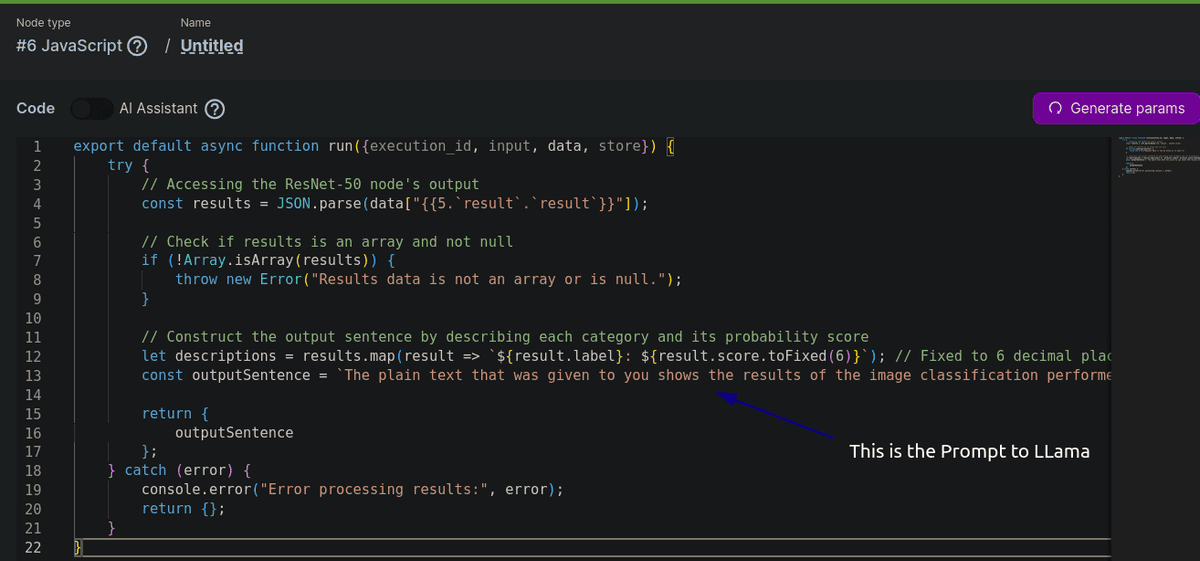
Task: Click the help icon next to AI Assistant
Action: [x=214, y=108]
